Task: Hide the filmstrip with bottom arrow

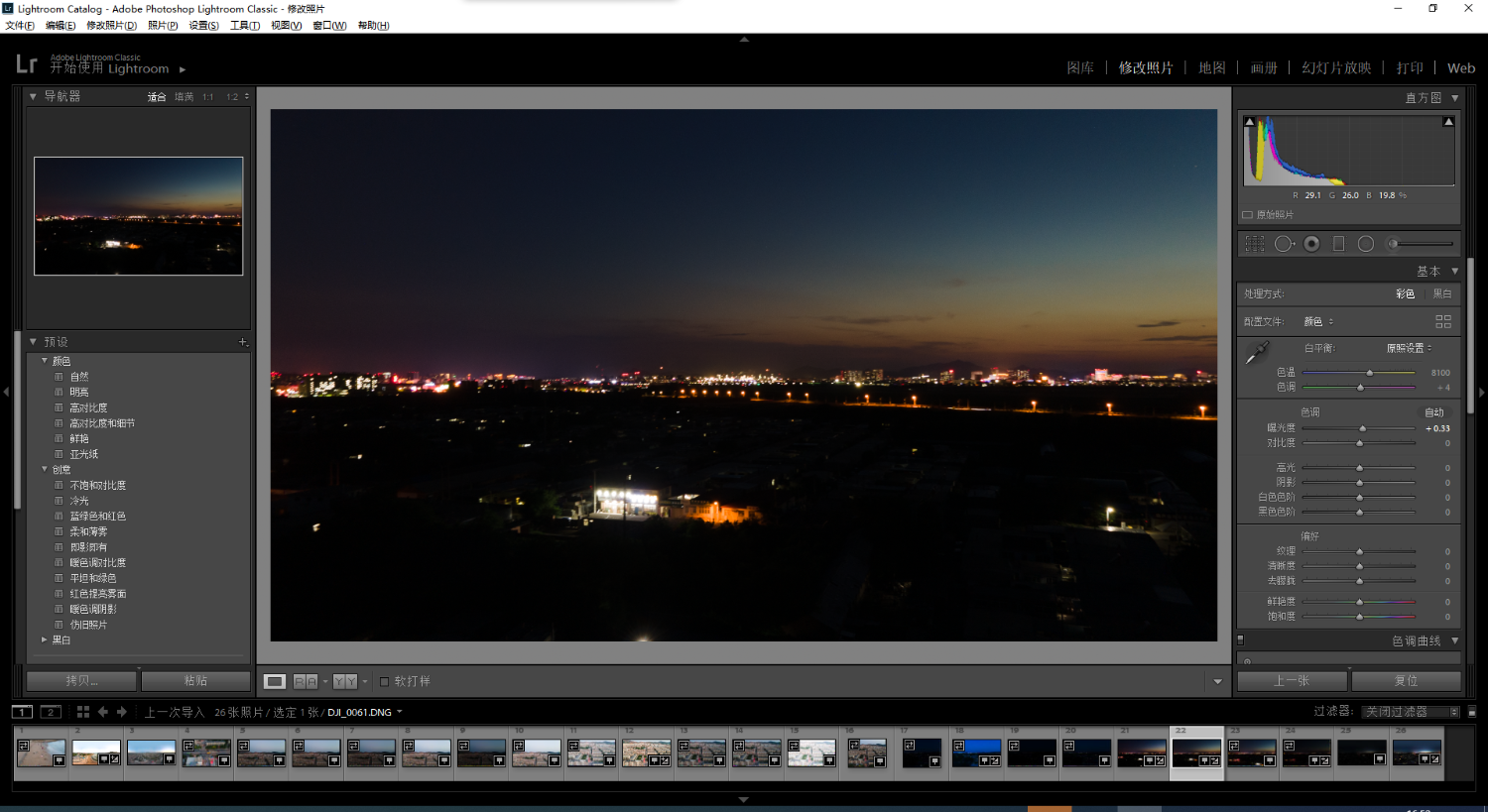Action: coord(744,799)
